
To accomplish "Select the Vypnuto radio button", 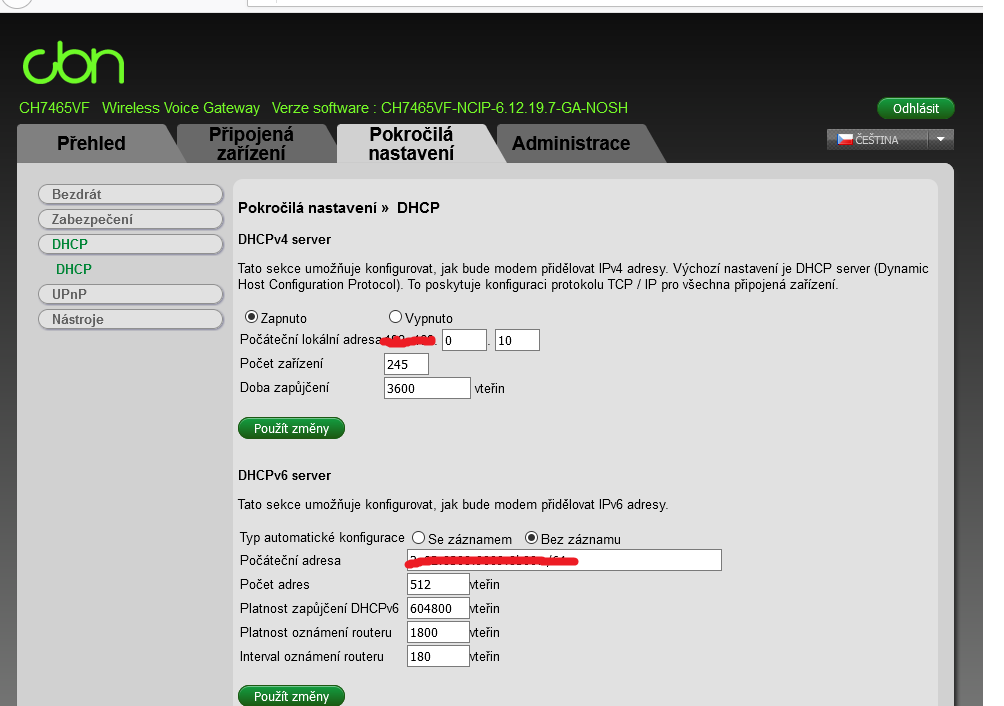I will [395, 317].
